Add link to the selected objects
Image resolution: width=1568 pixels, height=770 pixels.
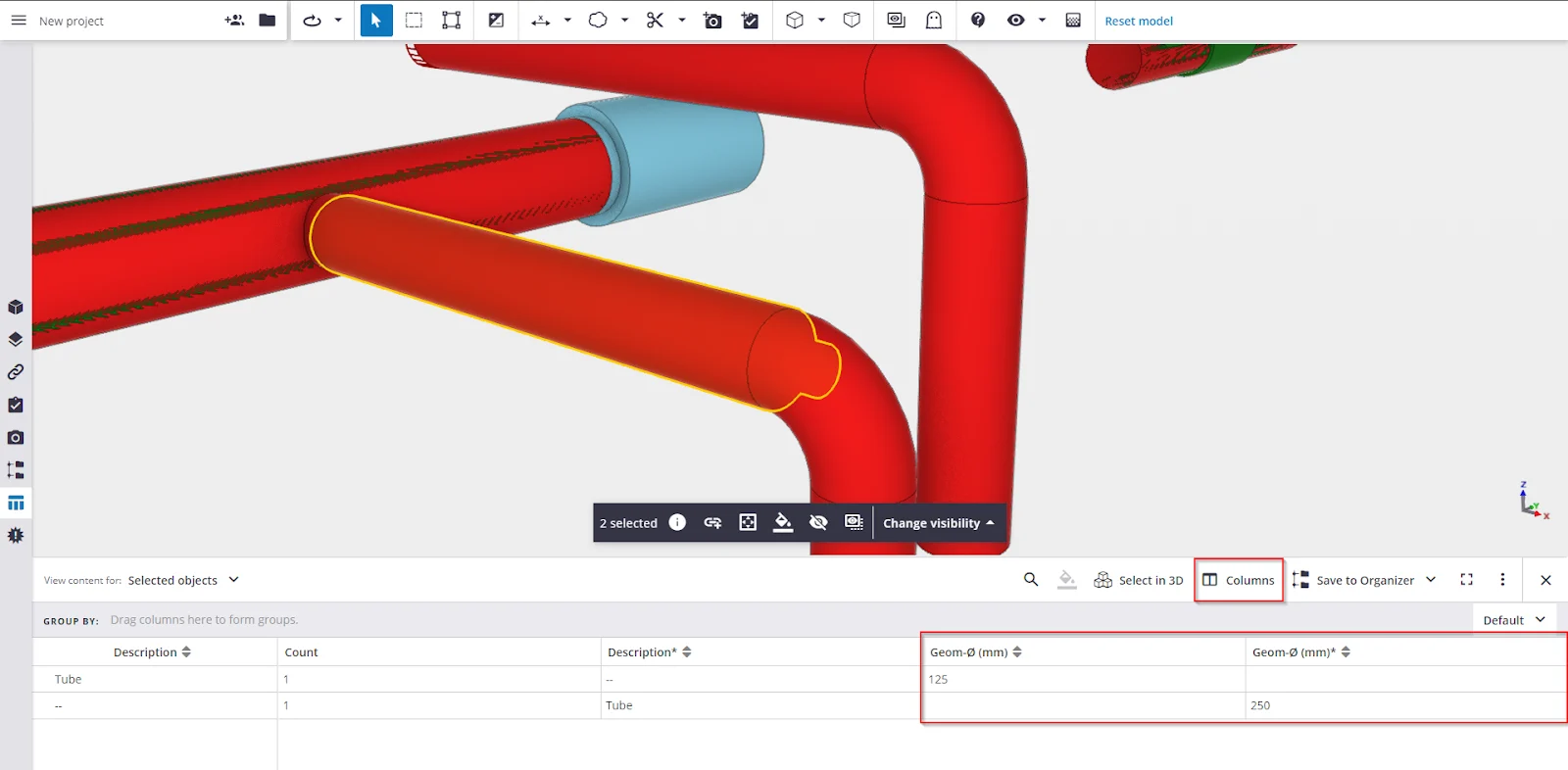(x=712, y=523)
